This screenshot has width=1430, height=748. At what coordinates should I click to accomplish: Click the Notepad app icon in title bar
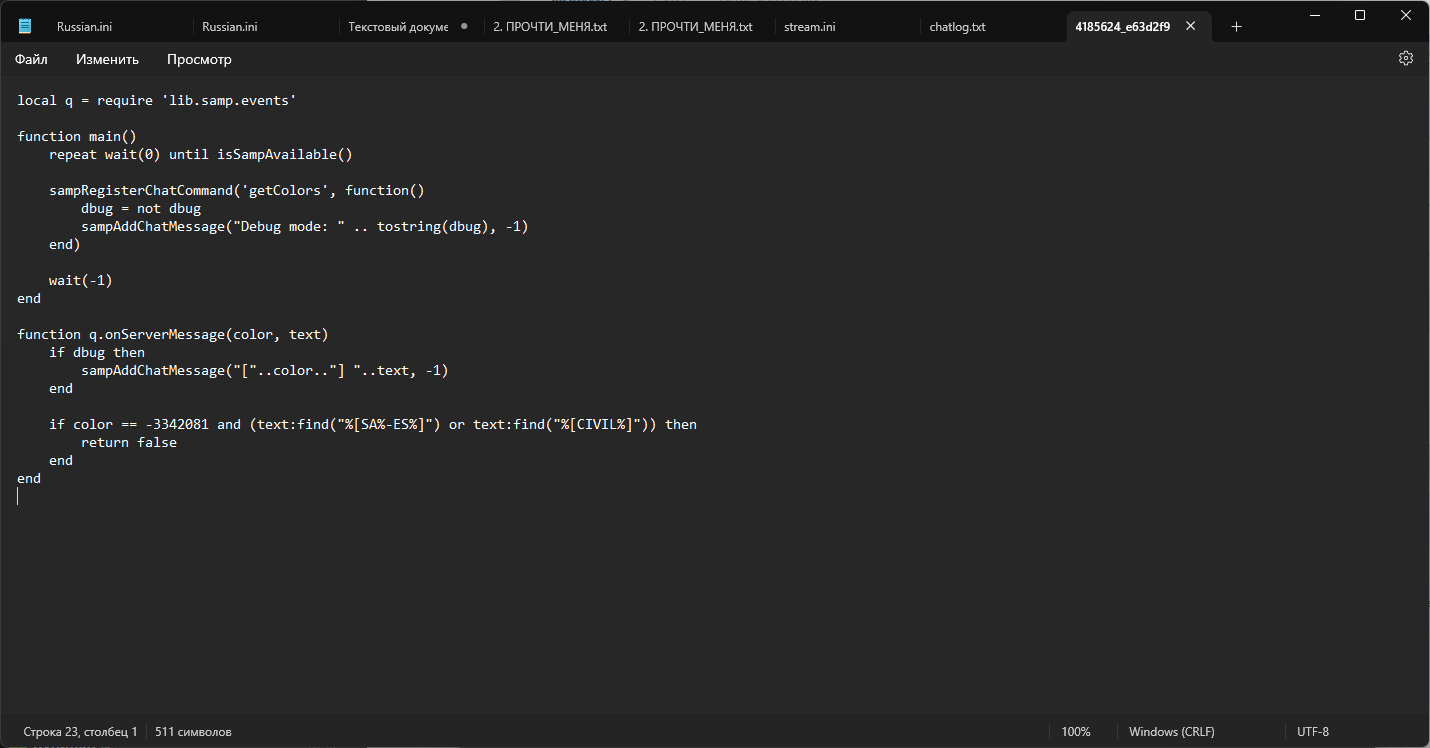(25, 27)
